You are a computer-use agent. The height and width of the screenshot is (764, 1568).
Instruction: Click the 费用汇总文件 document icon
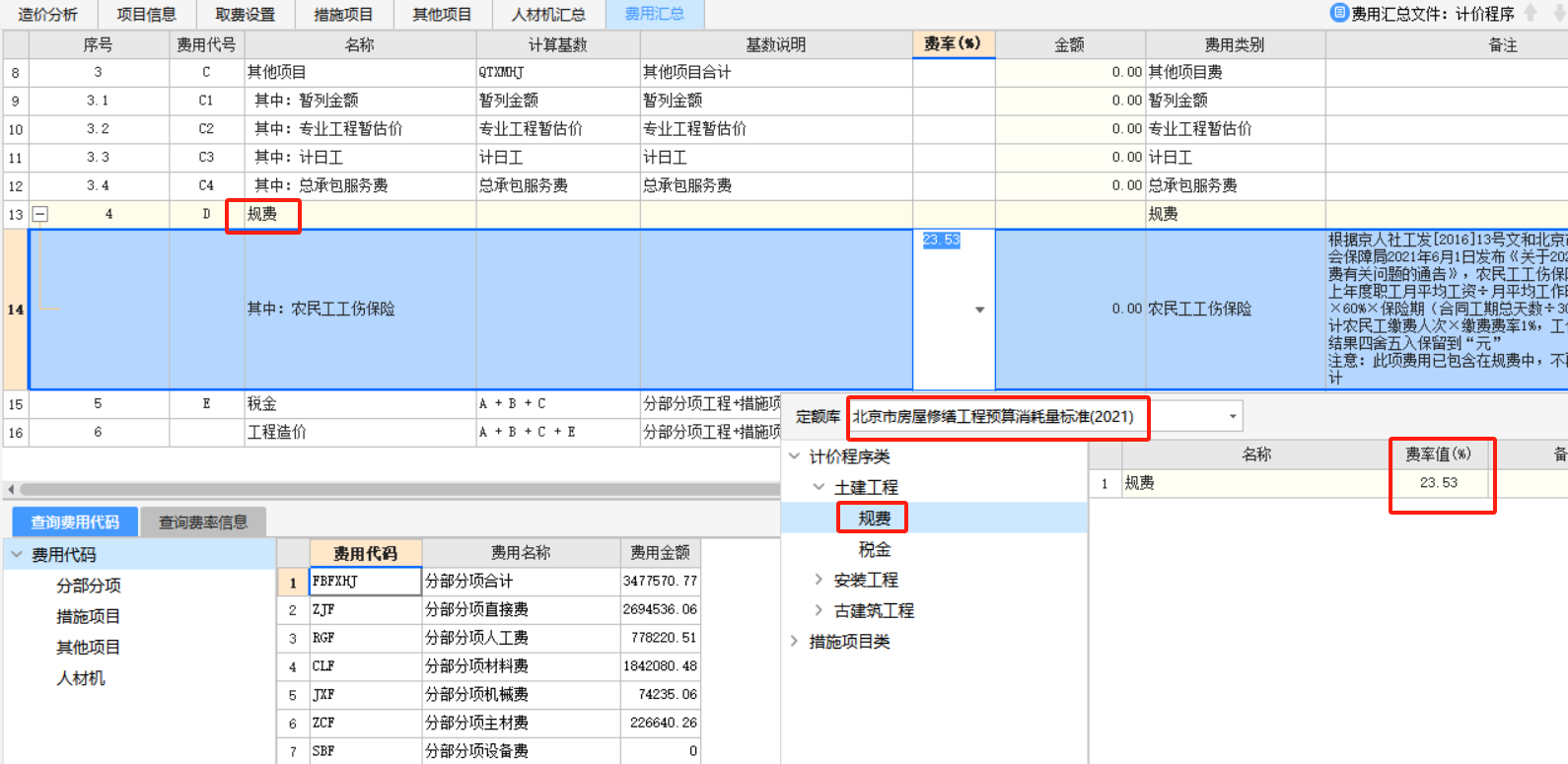(x=1339, y=13)
